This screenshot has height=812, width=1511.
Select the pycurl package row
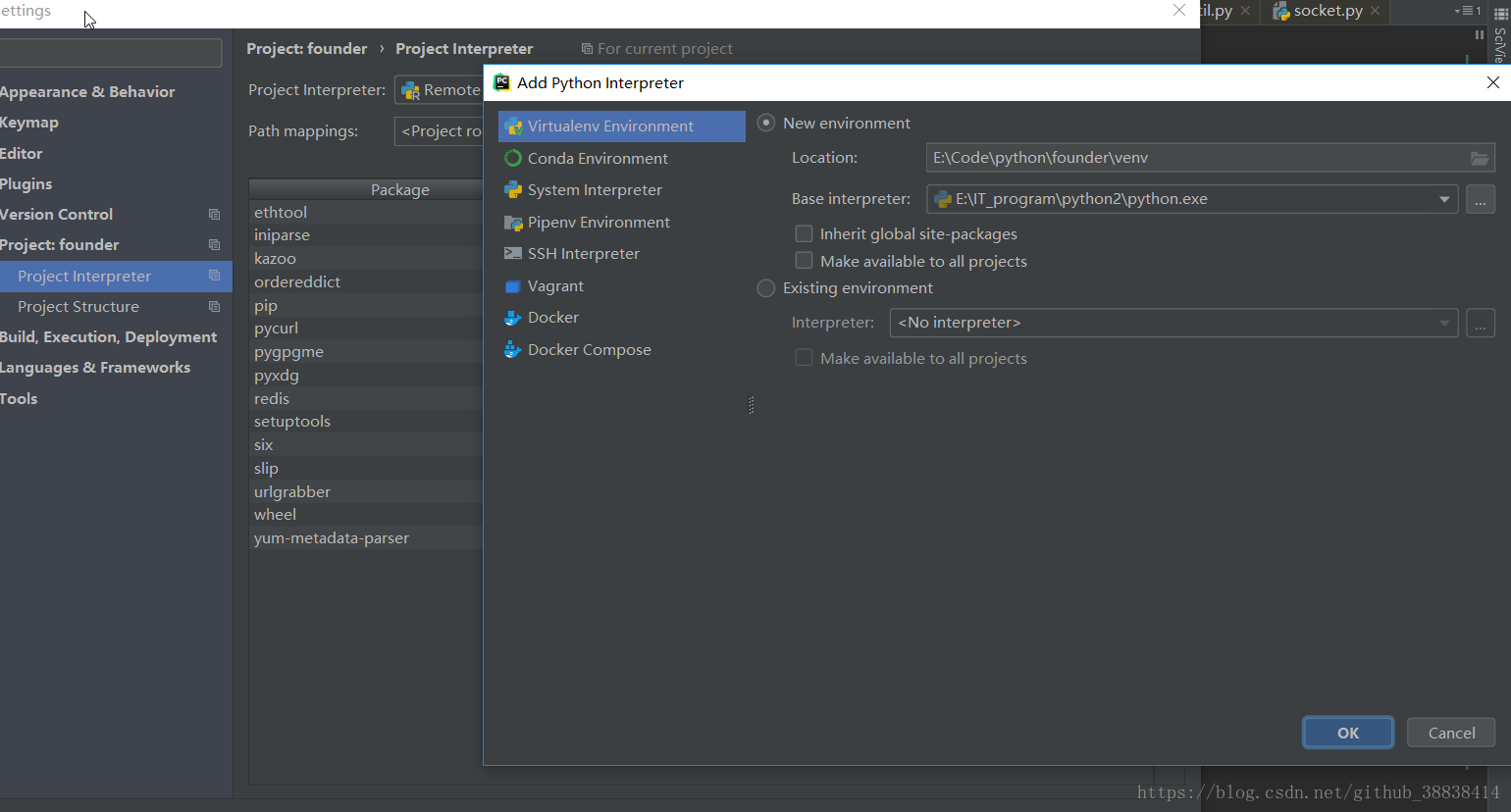[x=366, y=329]
